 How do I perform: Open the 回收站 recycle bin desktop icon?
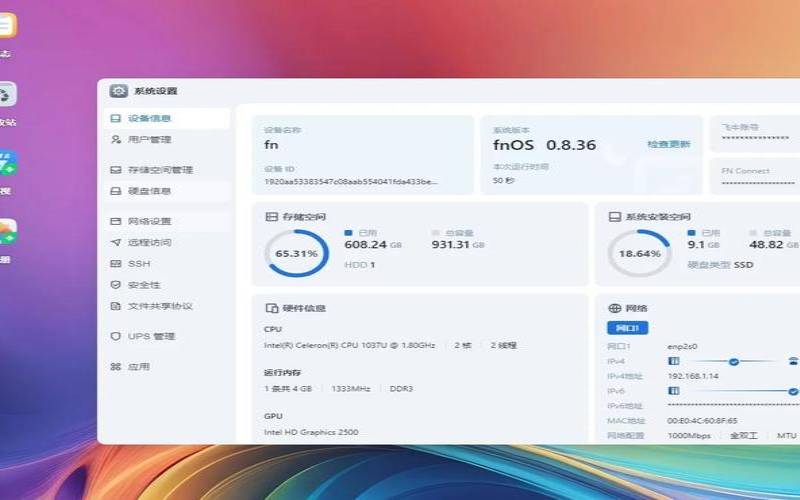pyautogui.click(x=6, y=95)
